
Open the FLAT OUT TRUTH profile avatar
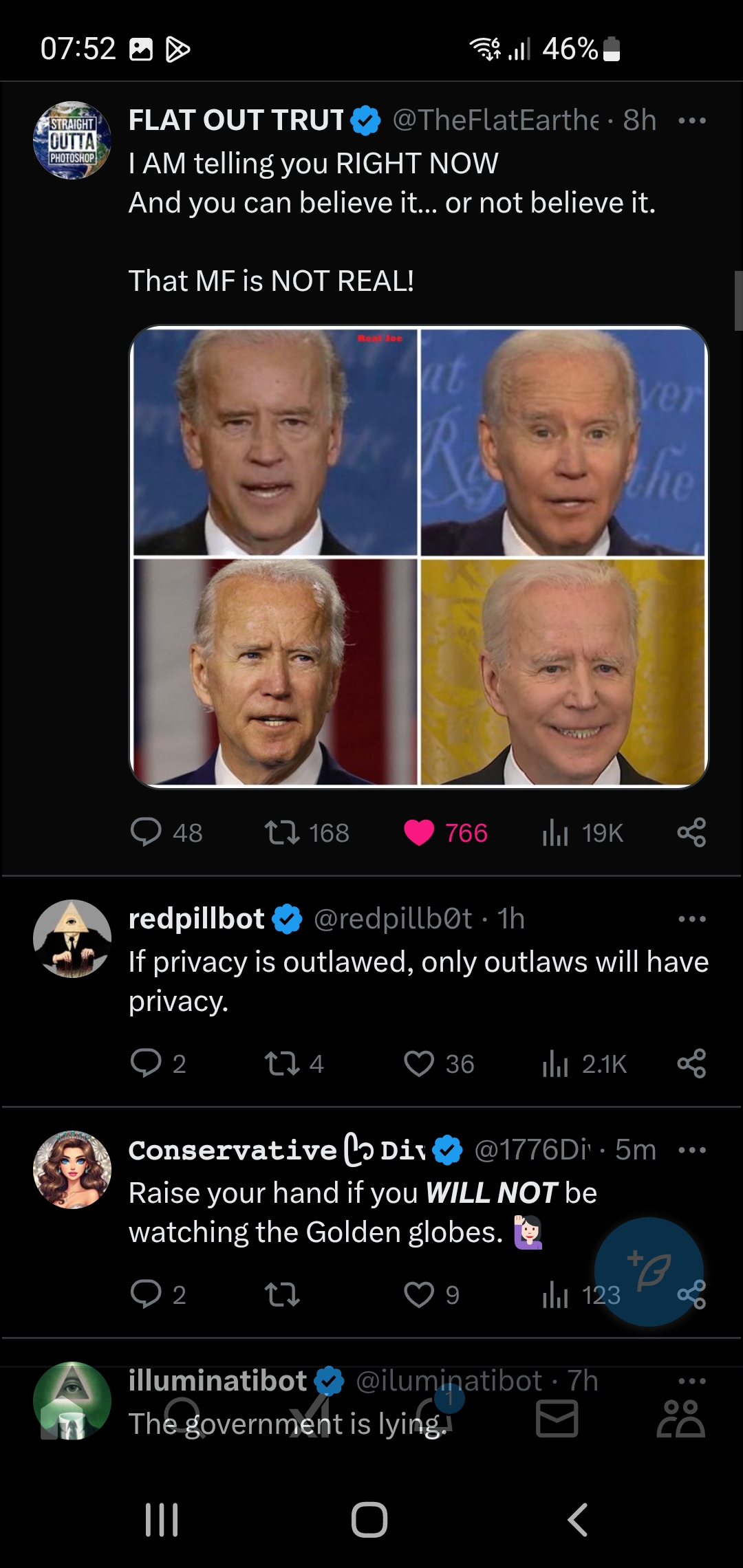pyautogui.click(x=72, y=140)
